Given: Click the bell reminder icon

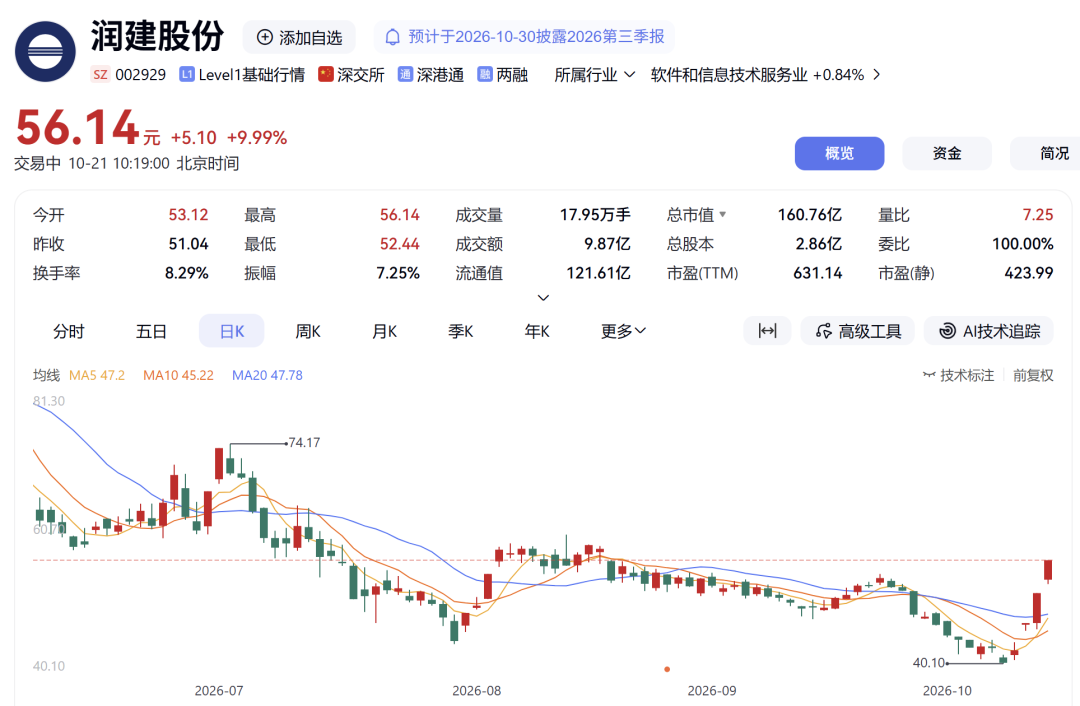Looking at the screenshot, I should (392, 37).
